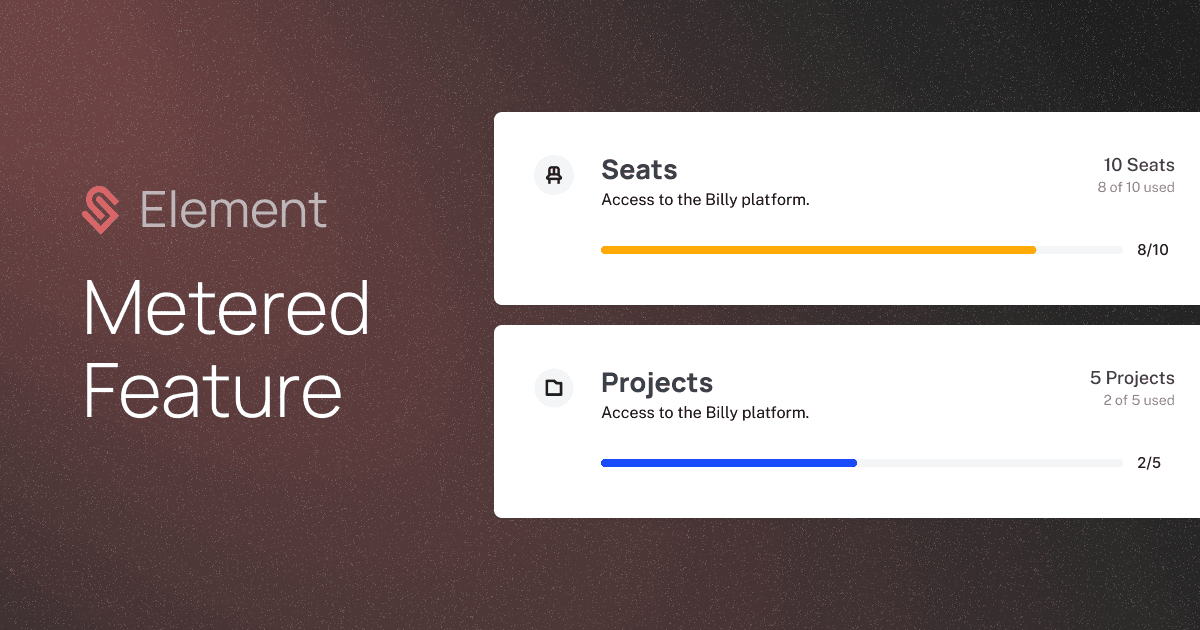Click the 8/10 counter
Image resolution: width=1200 pixels, height=630 pixels.
point(1152,250)
